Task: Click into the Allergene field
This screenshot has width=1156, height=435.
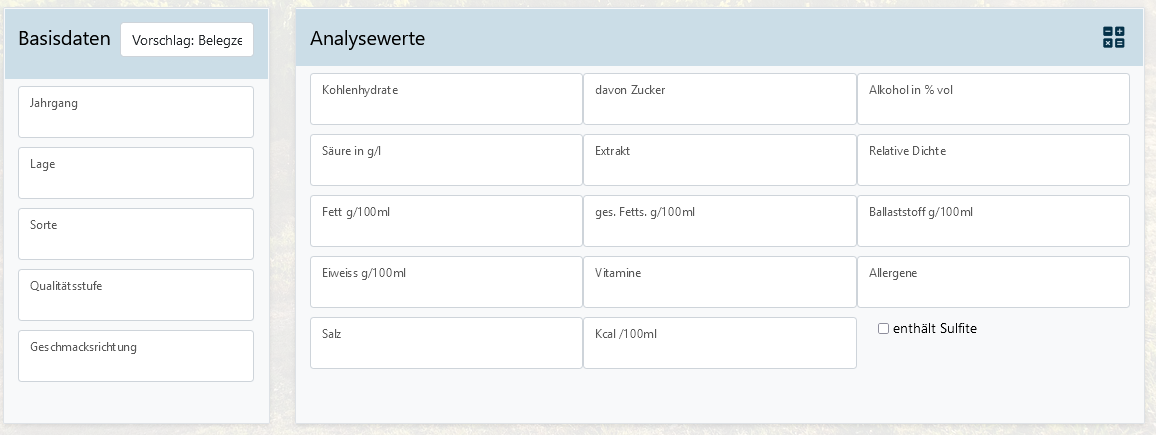Action: click(993, 282)
